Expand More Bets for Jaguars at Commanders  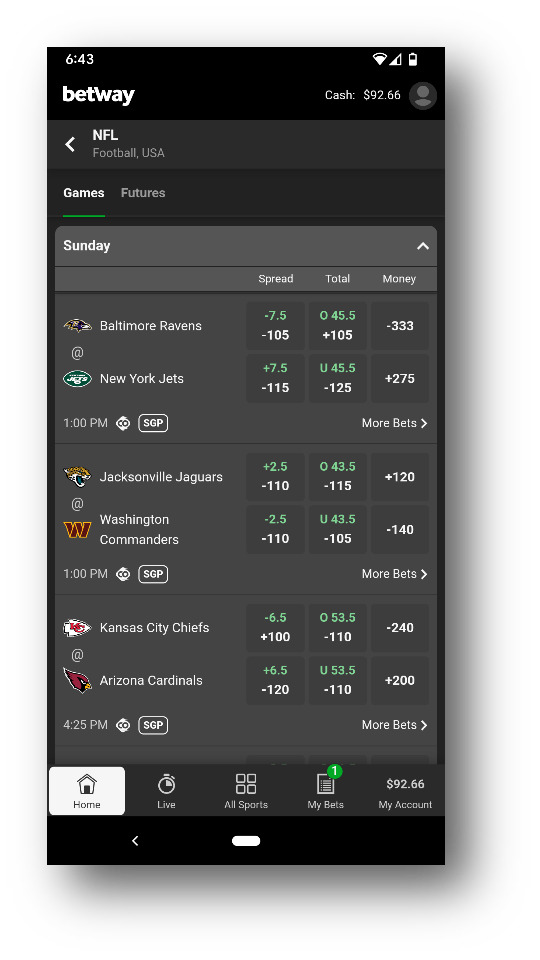coord(395,574)
